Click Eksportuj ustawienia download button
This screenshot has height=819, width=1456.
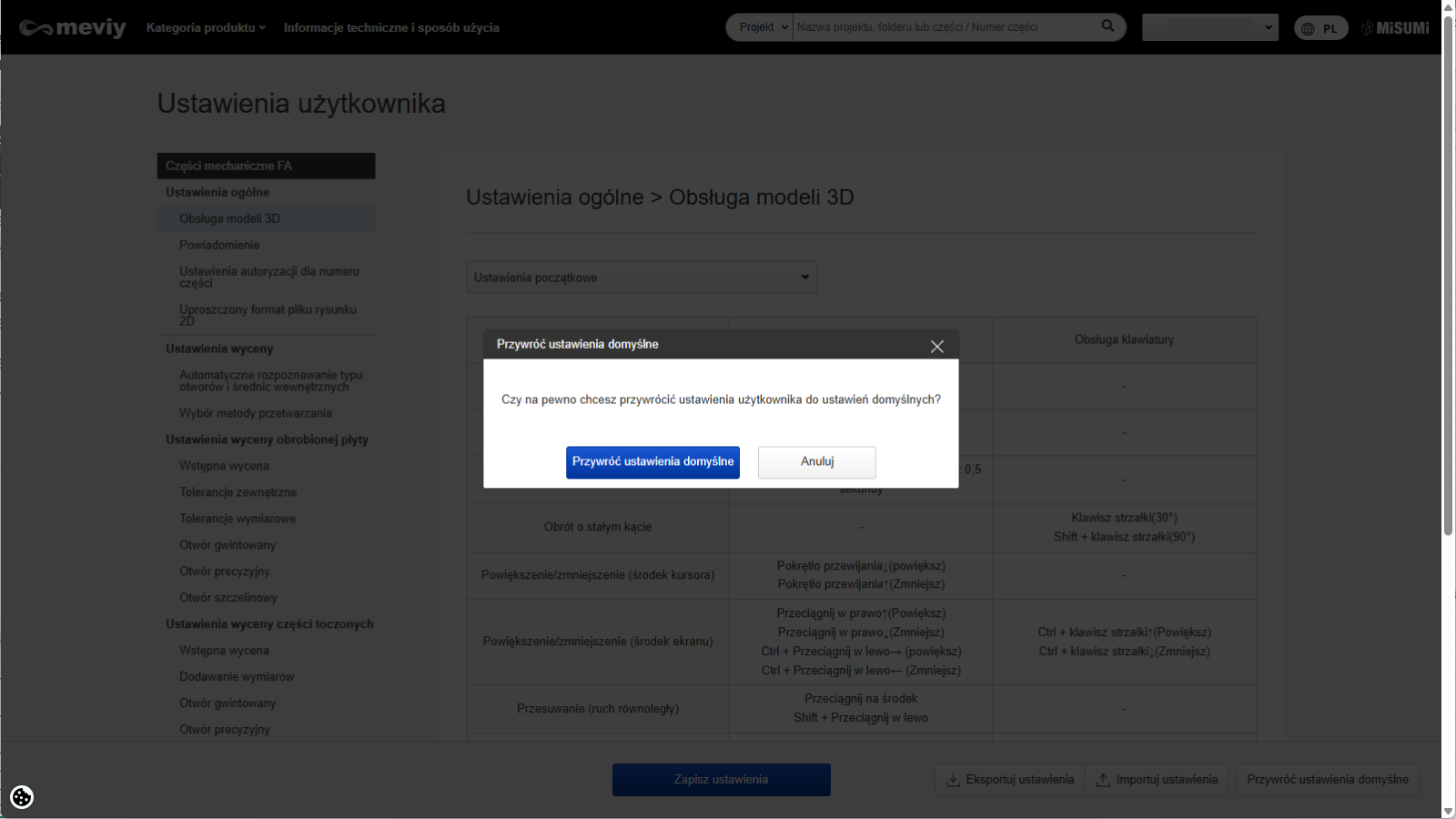[1010, 780]
